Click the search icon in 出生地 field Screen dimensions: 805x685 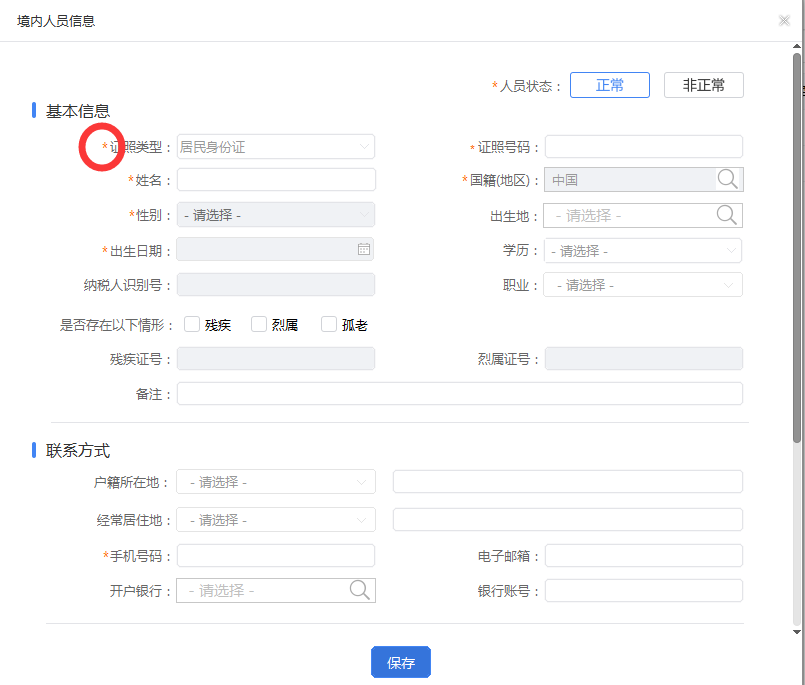(x=728, y=215)
